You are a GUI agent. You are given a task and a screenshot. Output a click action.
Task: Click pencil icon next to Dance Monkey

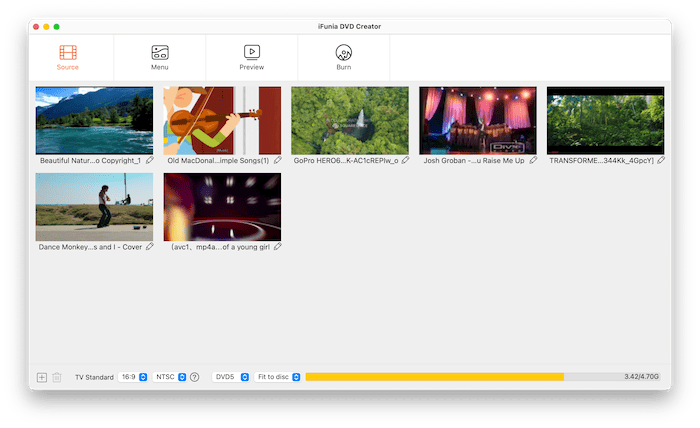[149, 246]
